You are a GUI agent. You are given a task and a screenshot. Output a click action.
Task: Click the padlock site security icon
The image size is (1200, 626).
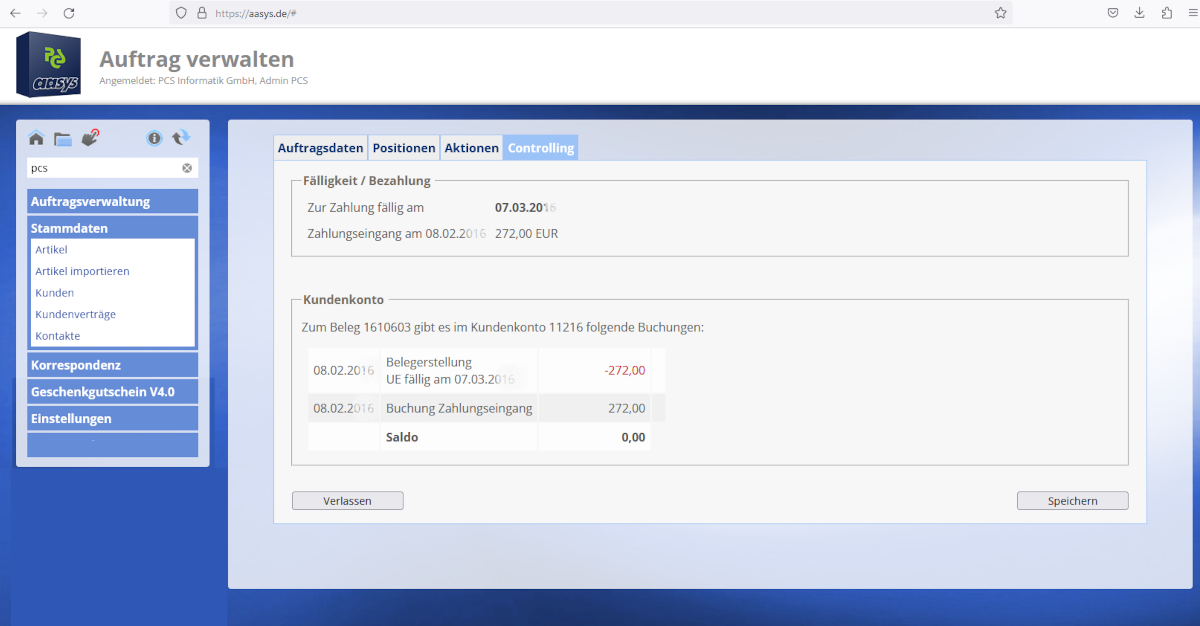point(201,13)
